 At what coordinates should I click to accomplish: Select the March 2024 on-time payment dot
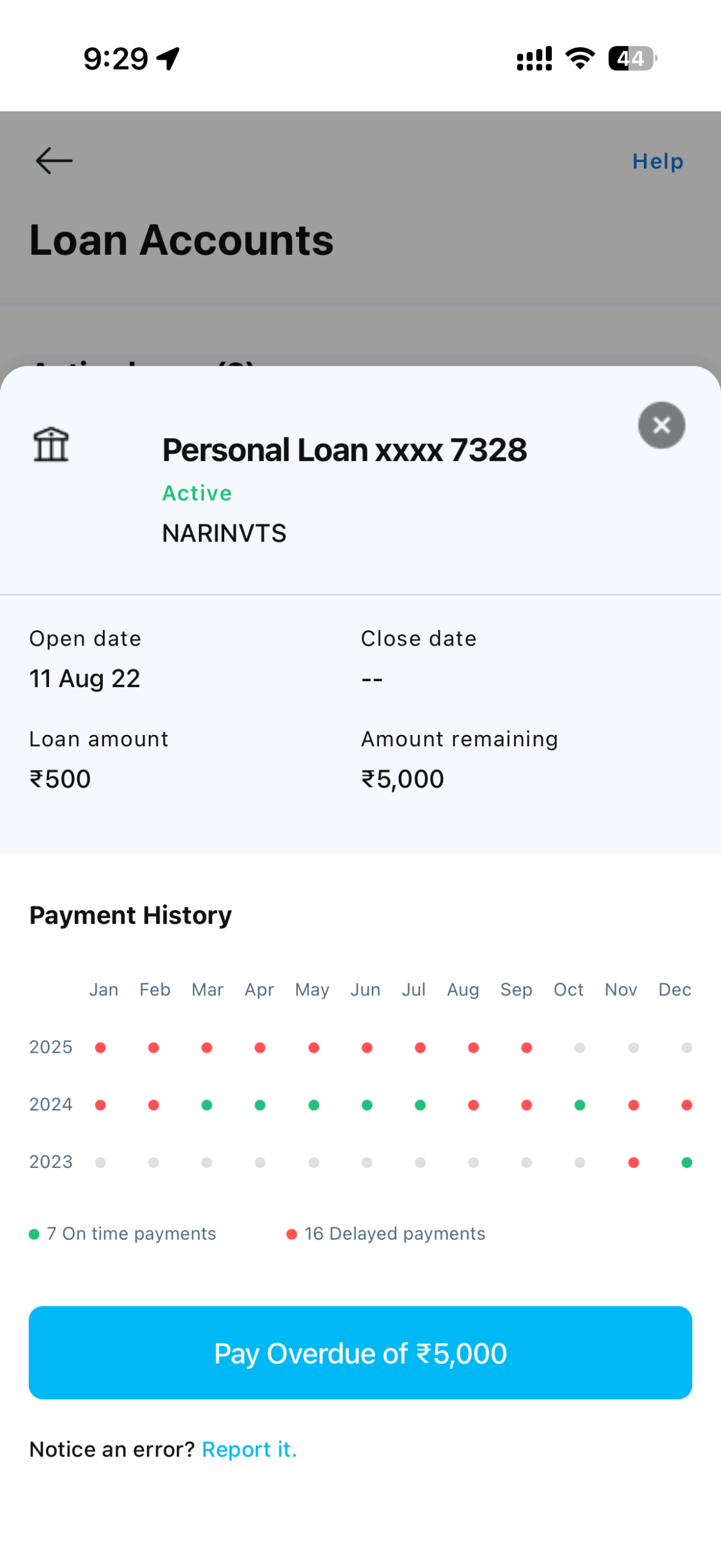[207, 1105]
